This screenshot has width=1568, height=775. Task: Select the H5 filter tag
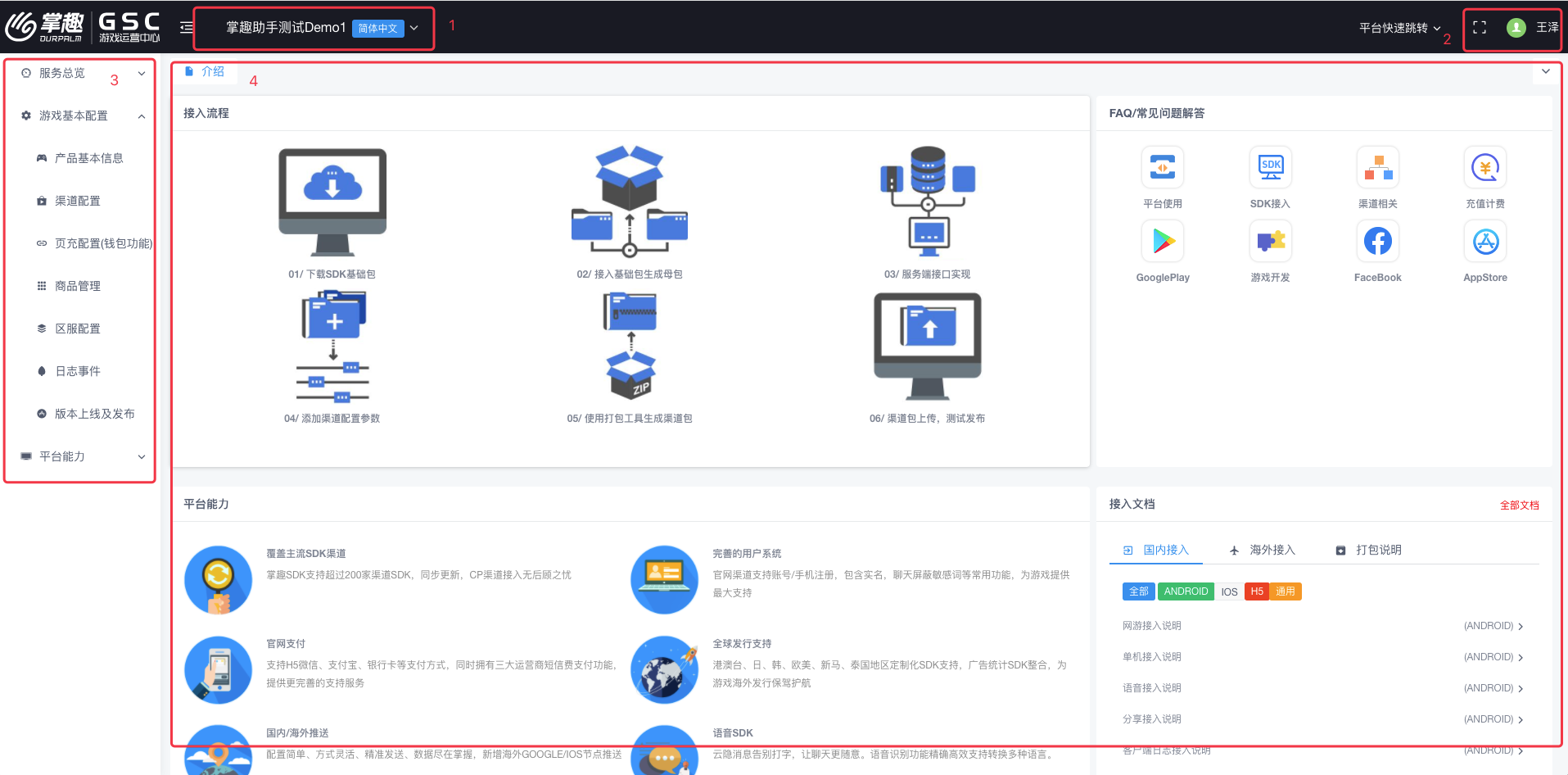pyautogui.click(x=1256, y=591)
